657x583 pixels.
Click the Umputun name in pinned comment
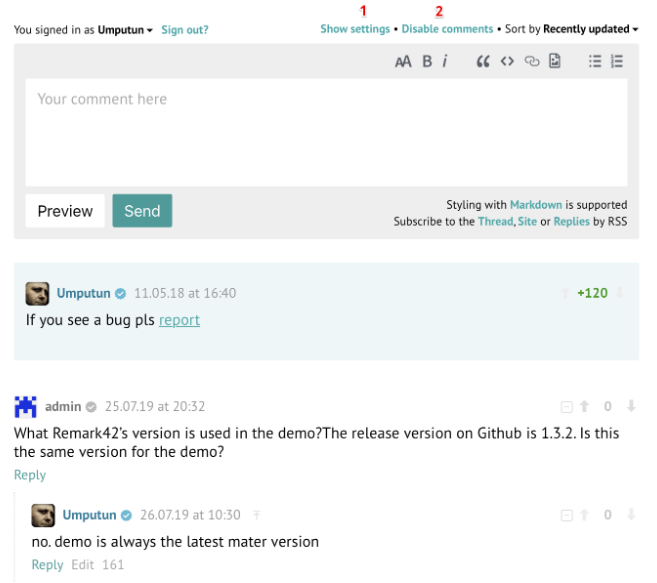point(83,293)
